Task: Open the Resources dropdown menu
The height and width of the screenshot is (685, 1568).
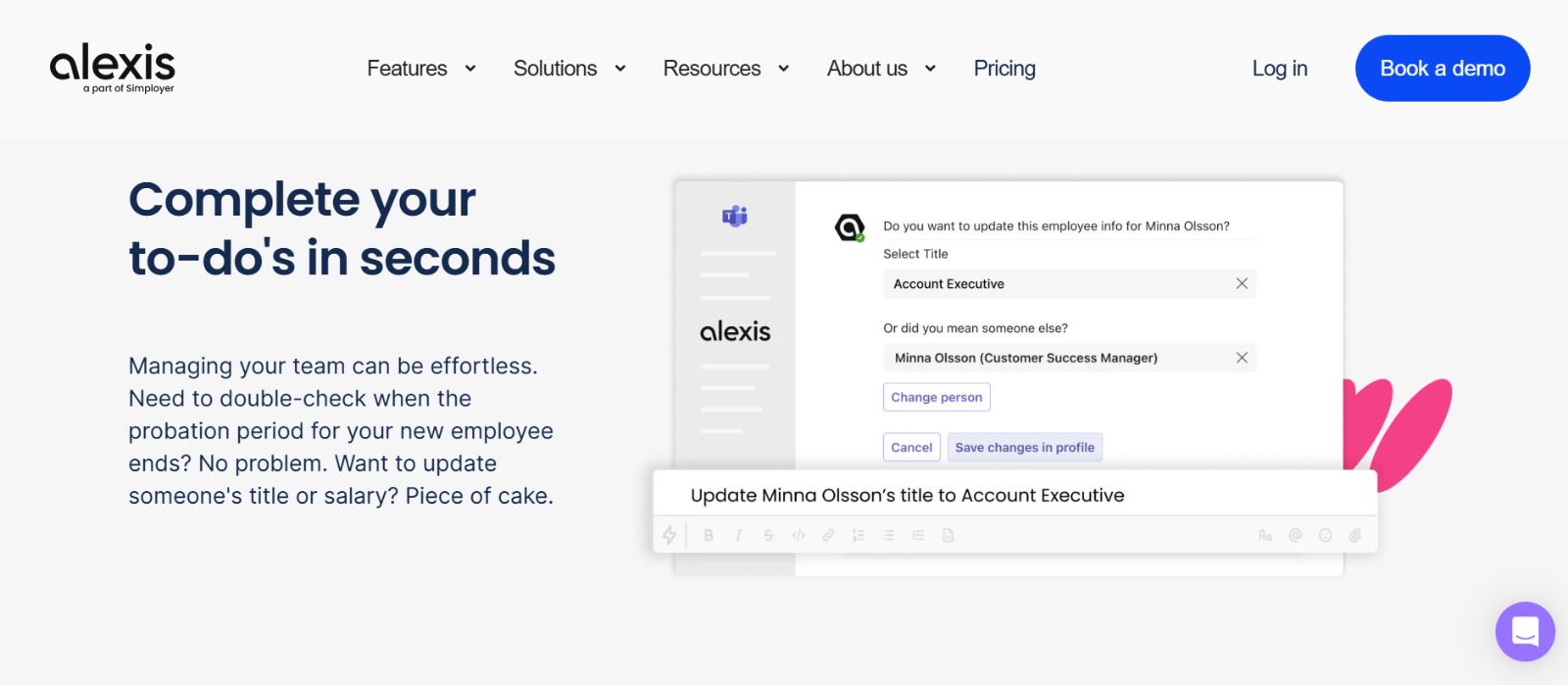Action: pyautogui.click(x=726, y=69)
